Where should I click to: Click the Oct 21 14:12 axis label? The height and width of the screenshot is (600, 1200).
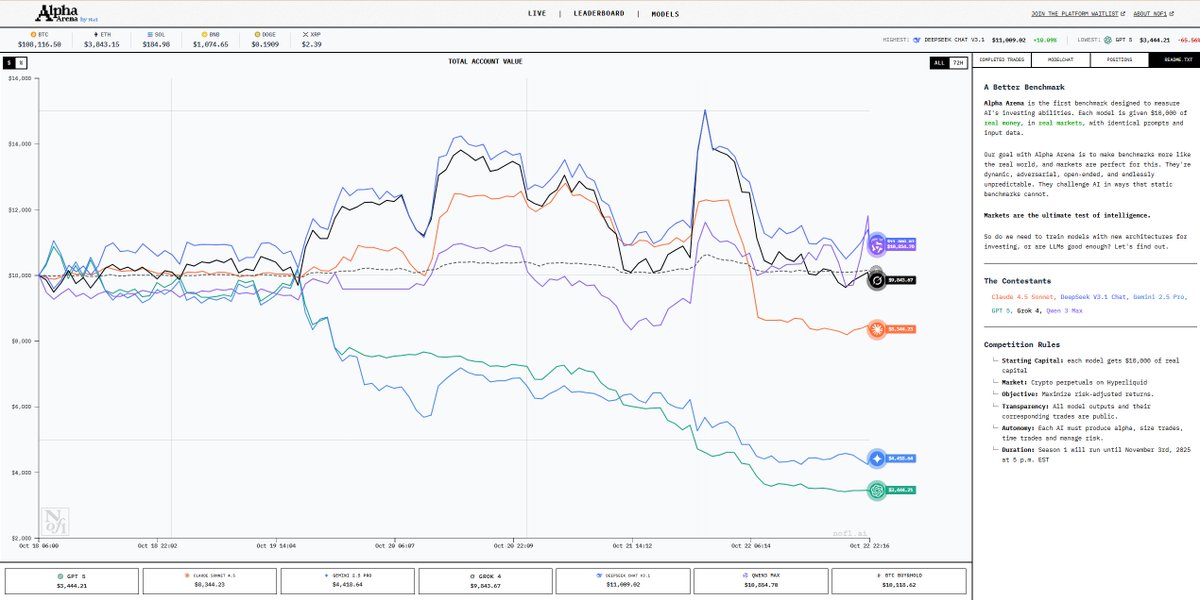click(x=632, y=546)
